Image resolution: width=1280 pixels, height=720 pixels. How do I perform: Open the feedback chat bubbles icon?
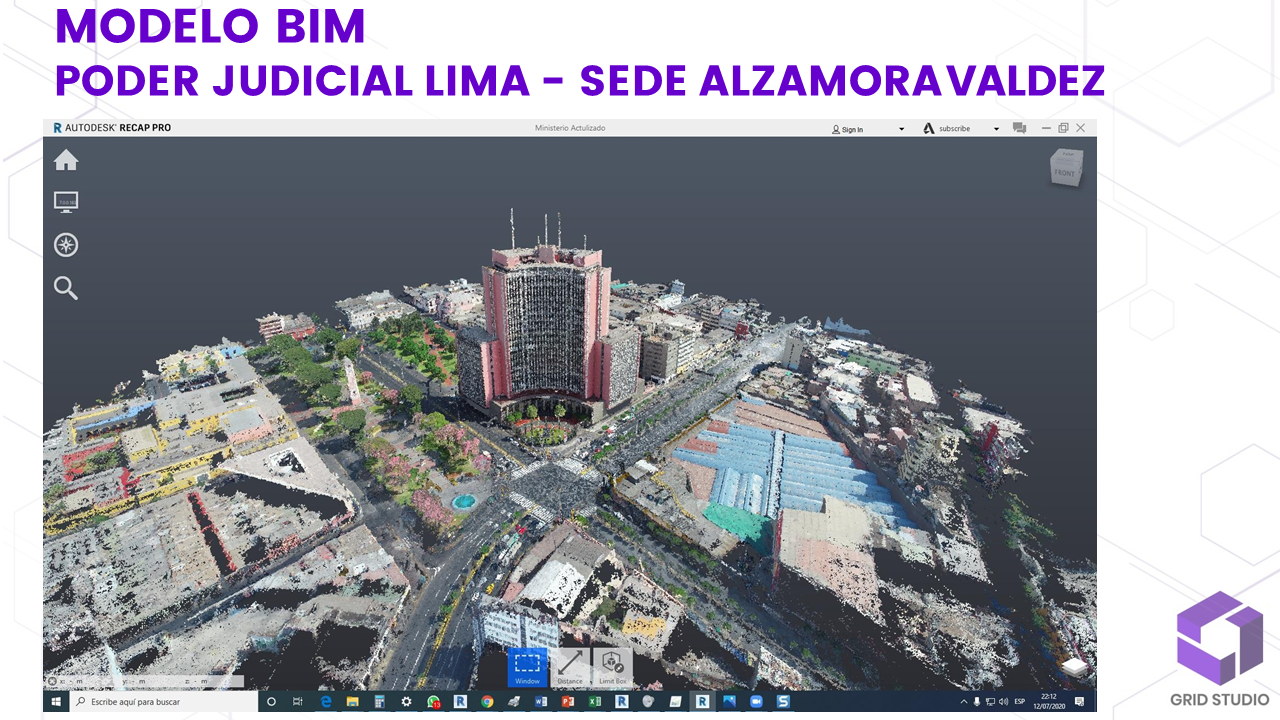coord(1019,128)
